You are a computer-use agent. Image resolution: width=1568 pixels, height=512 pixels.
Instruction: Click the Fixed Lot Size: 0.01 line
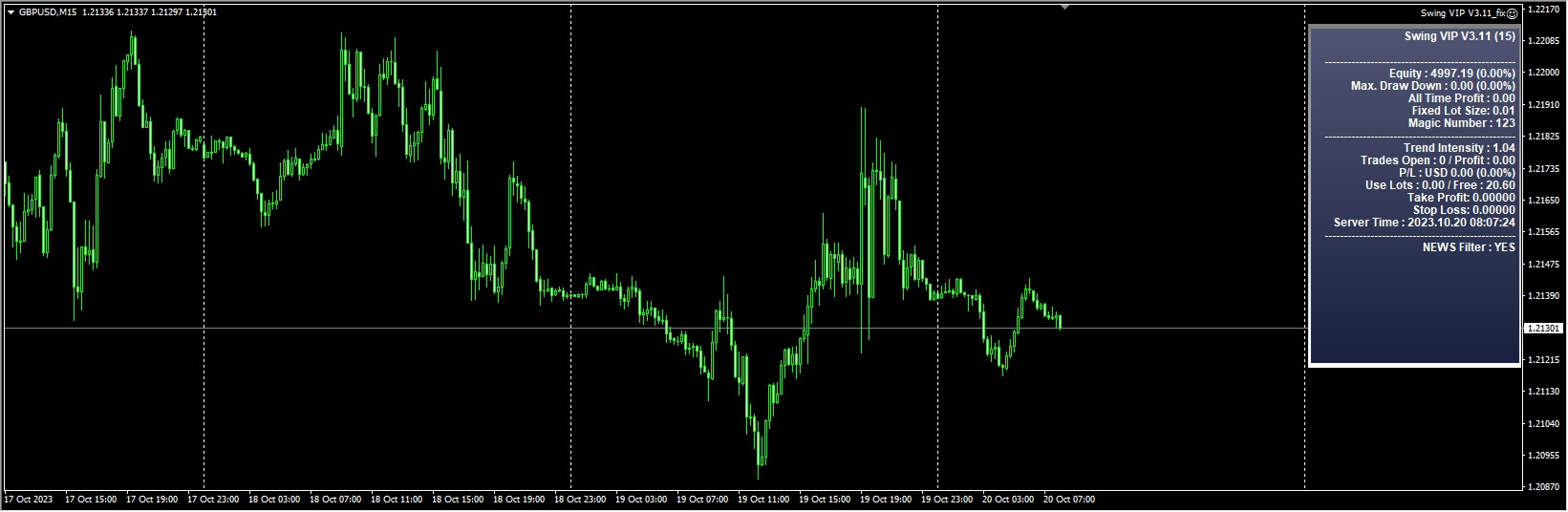pyautogui.click(x=1463, y=111)
